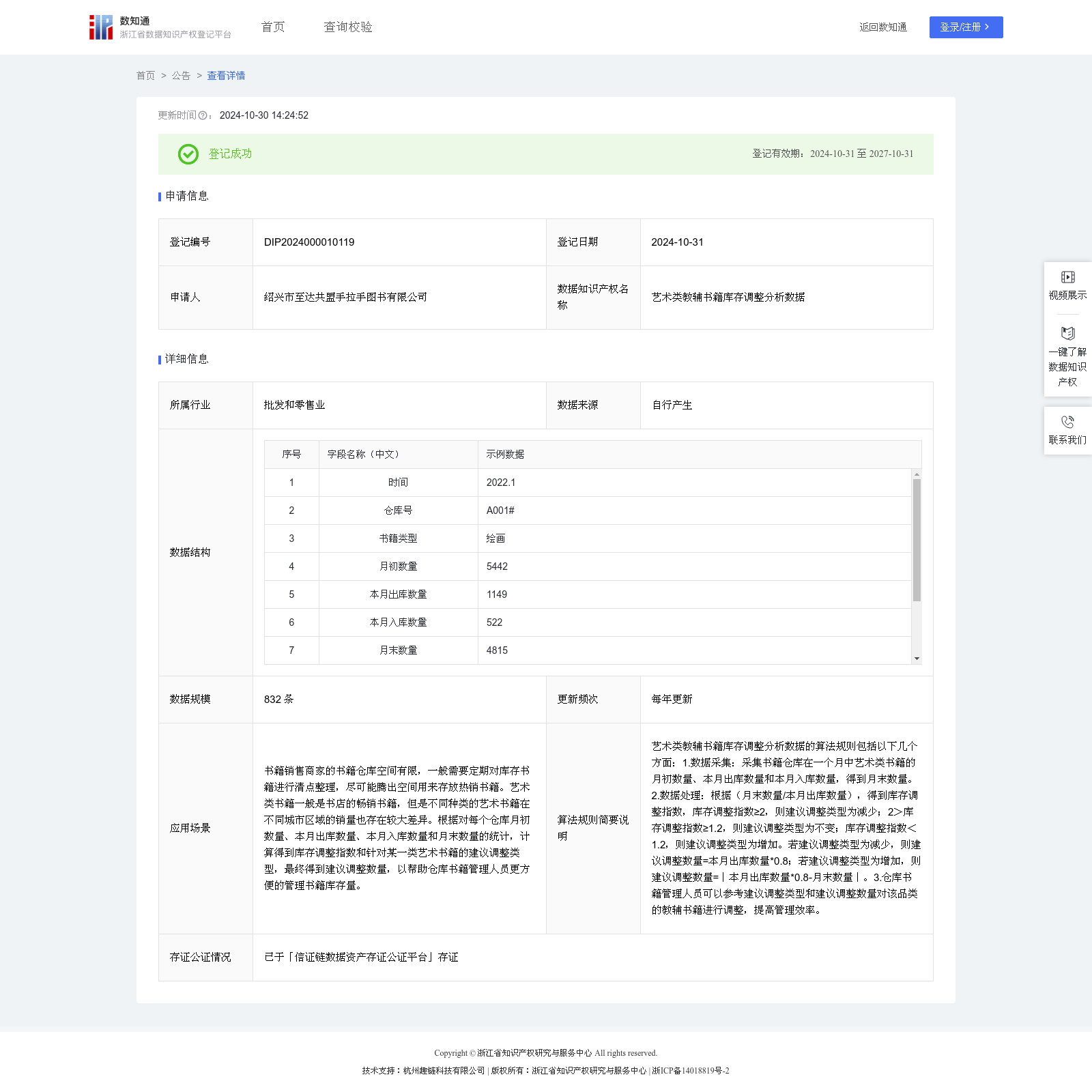1092x1092 pixels.
Task: Click the data structure table scrollbar thumb
Action: [917, 539]
